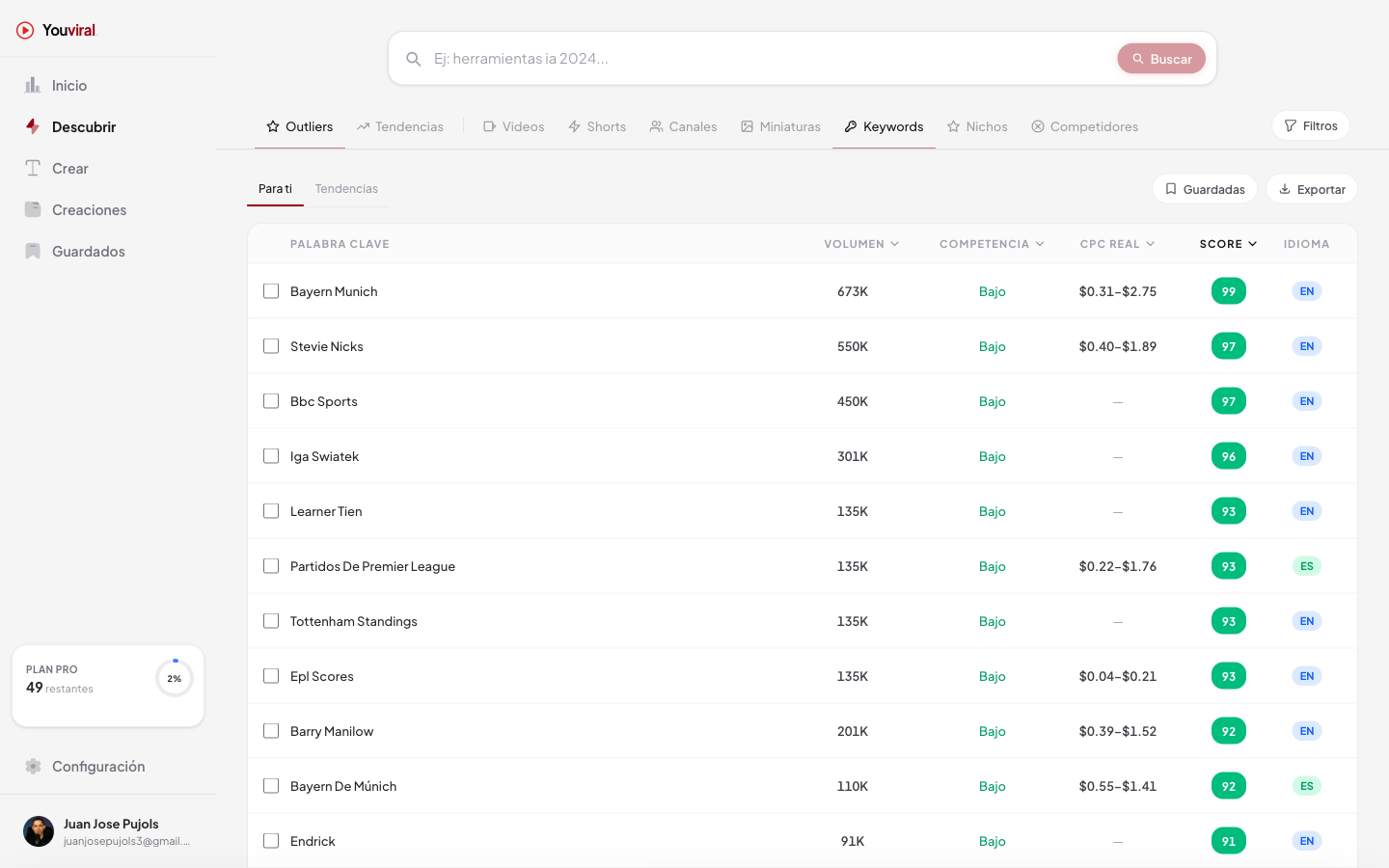This screenshot has width=1389, height=868.
Task: Click Bajo competencia for Iga Swiatek
Action: pos(992,456)
